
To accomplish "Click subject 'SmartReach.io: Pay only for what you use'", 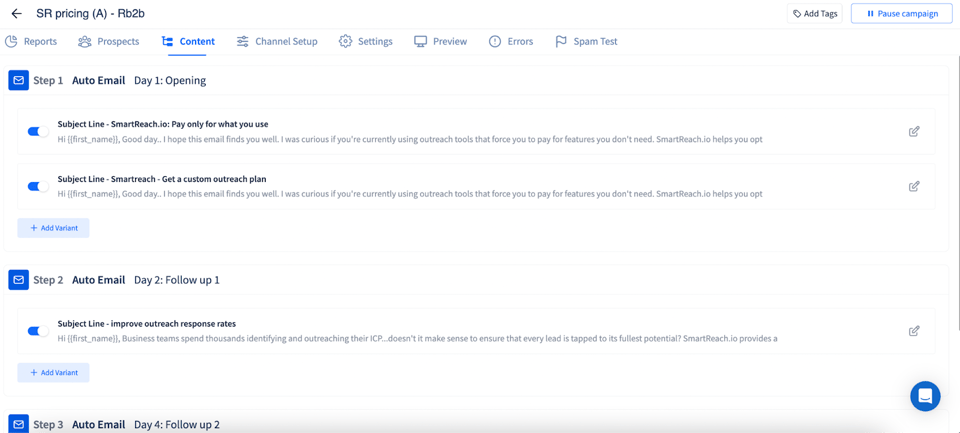I will (163, 124).
